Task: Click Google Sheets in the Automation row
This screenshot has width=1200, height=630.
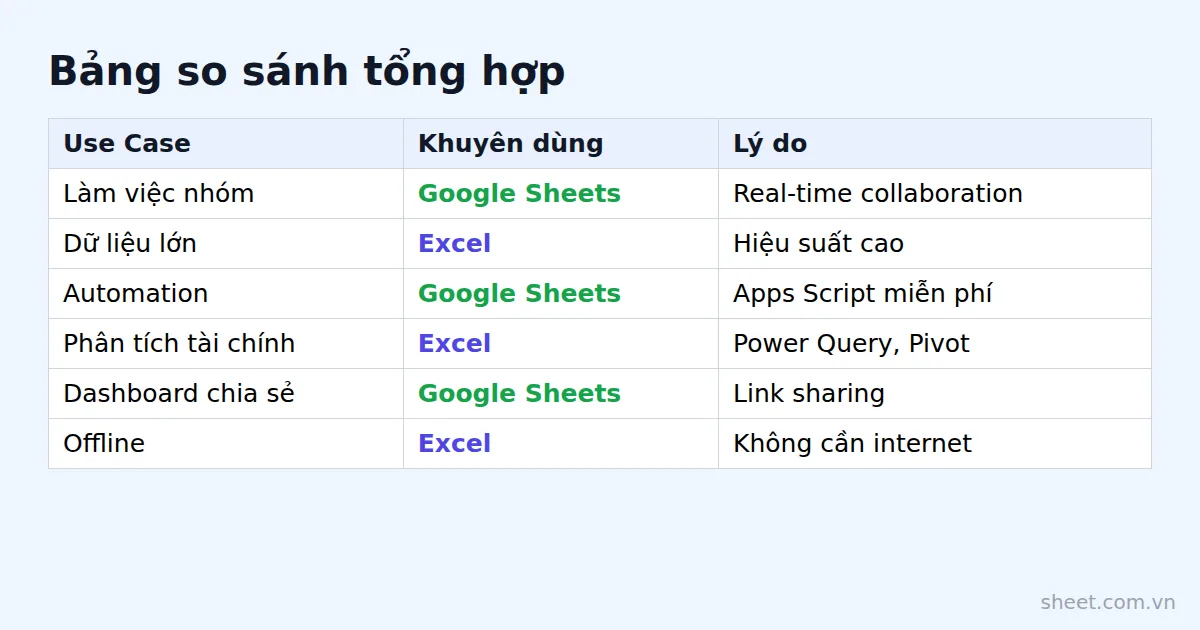Action: coord(519,293)
